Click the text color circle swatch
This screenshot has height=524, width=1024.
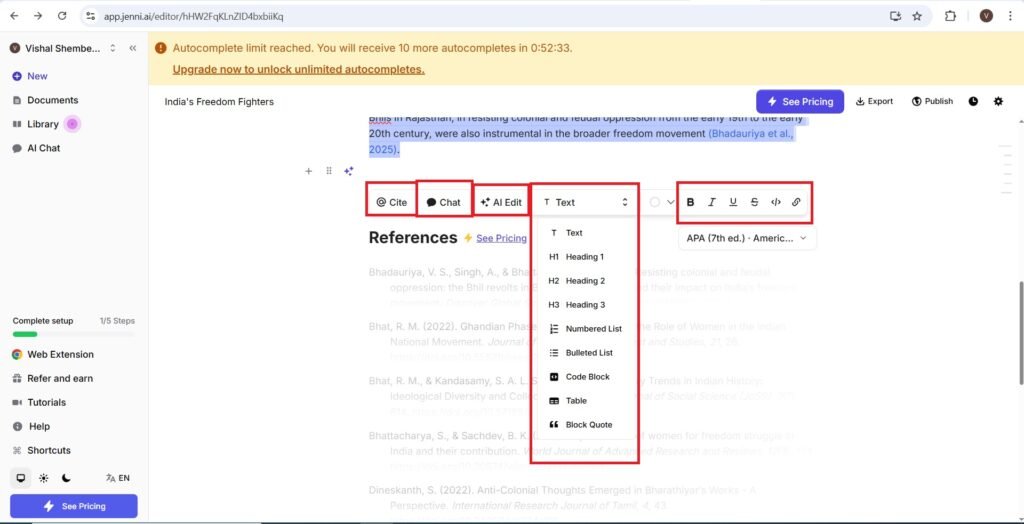tap(655, 202)
